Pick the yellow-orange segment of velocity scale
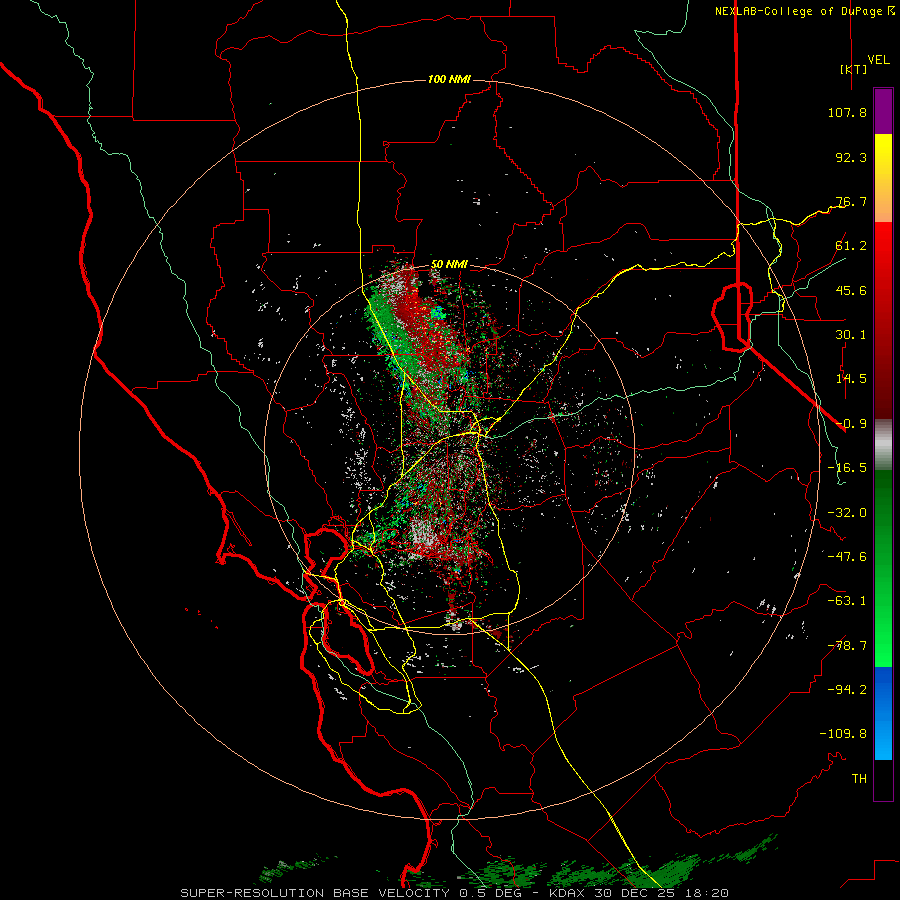This screenshot has width=900, height=900. point(883,178)
